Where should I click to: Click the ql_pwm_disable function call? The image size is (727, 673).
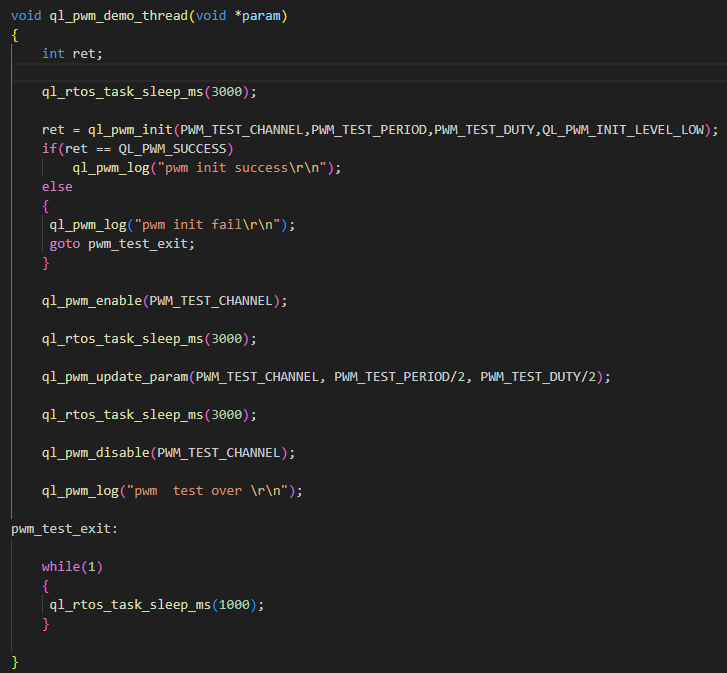tap(99, 453)
